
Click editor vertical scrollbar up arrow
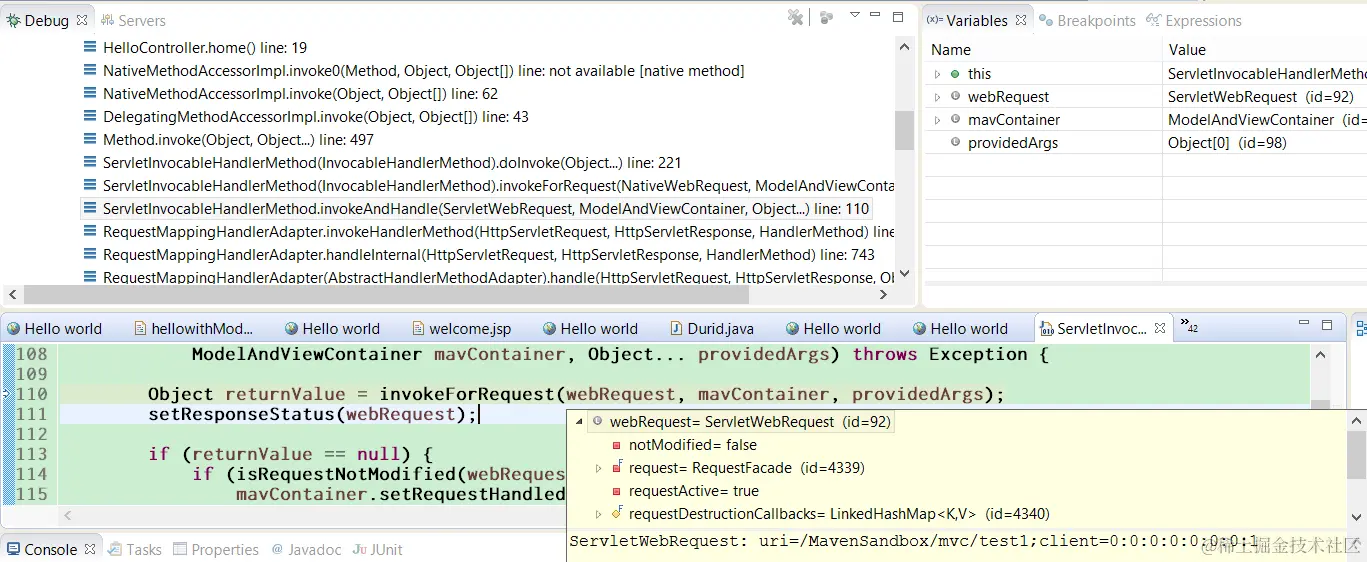click(x=1321, y=354)
